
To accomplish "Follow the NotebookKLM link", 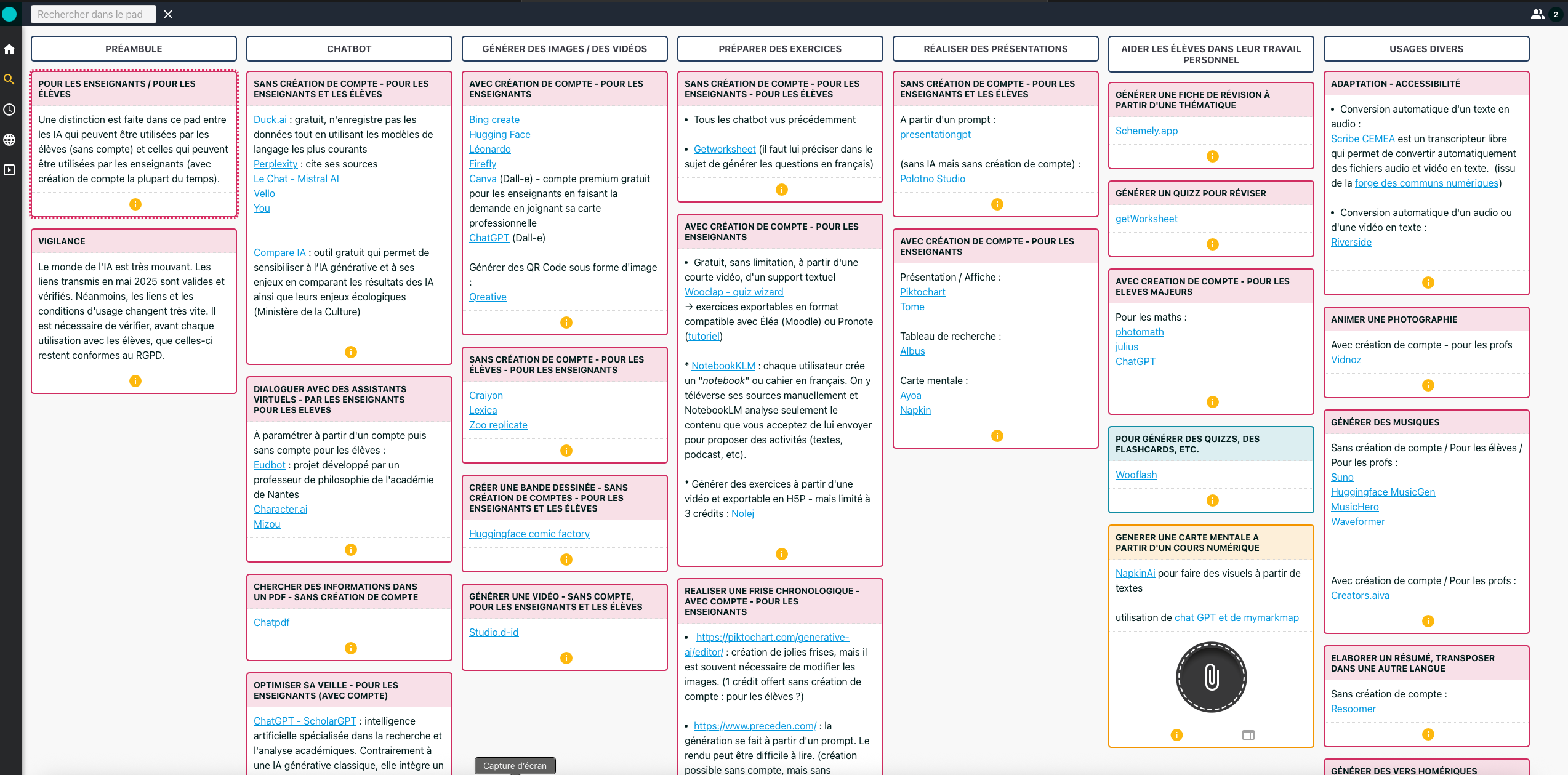I will coord(723,366).
